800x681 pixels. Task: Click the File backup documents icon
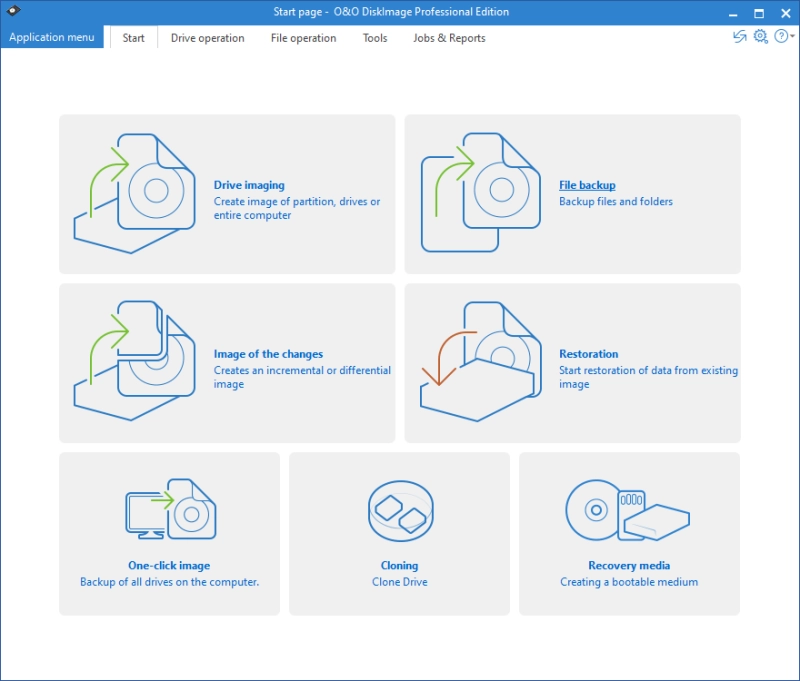[x=481, y=192]
